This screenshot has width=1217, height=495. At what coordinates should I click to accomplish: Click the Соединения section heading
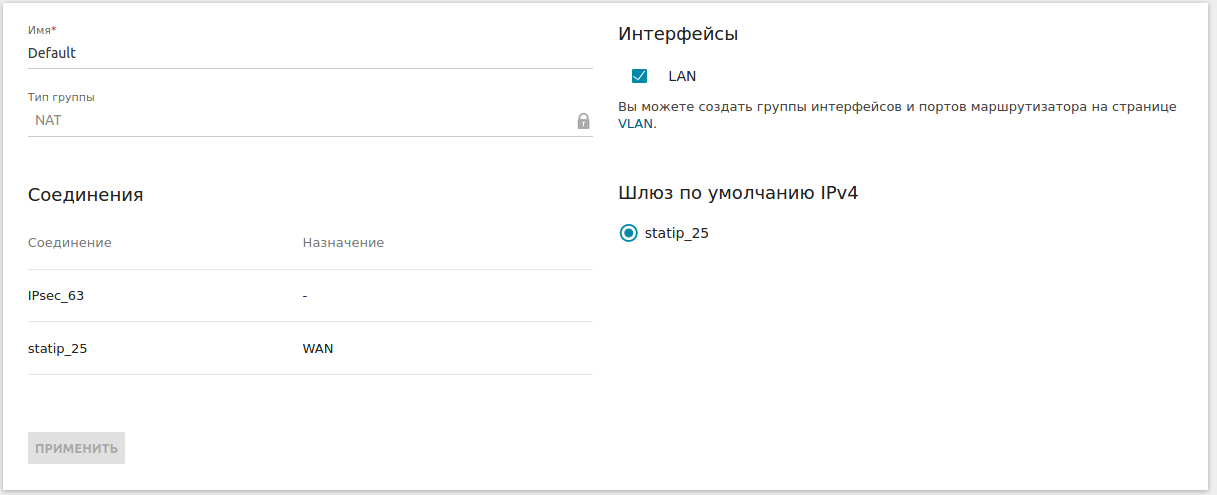tap(86, 195)
